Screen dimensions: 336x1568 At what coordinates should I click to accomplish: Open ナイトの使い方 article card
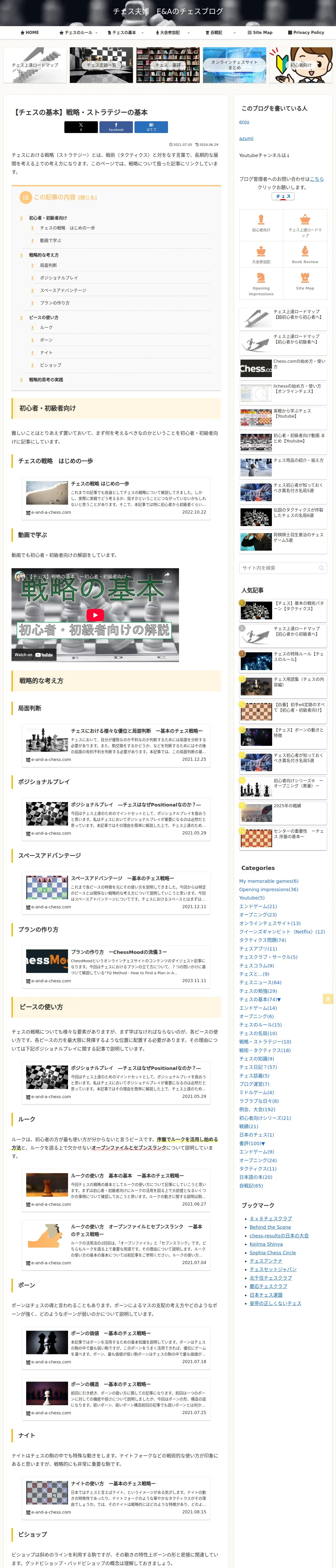click(x=116, y=1498)
